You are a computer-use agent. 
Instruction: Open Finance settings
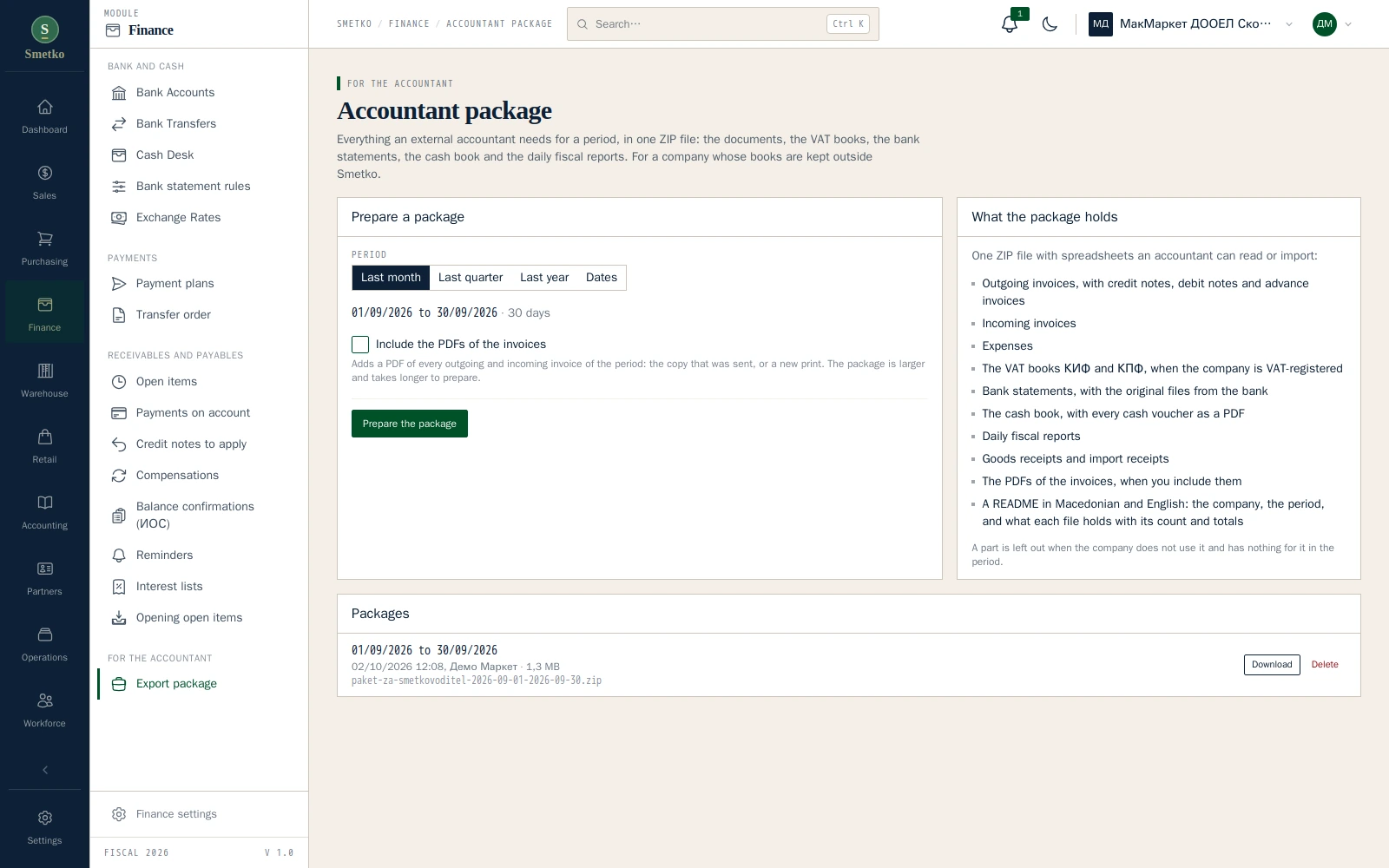pos(199,814)
